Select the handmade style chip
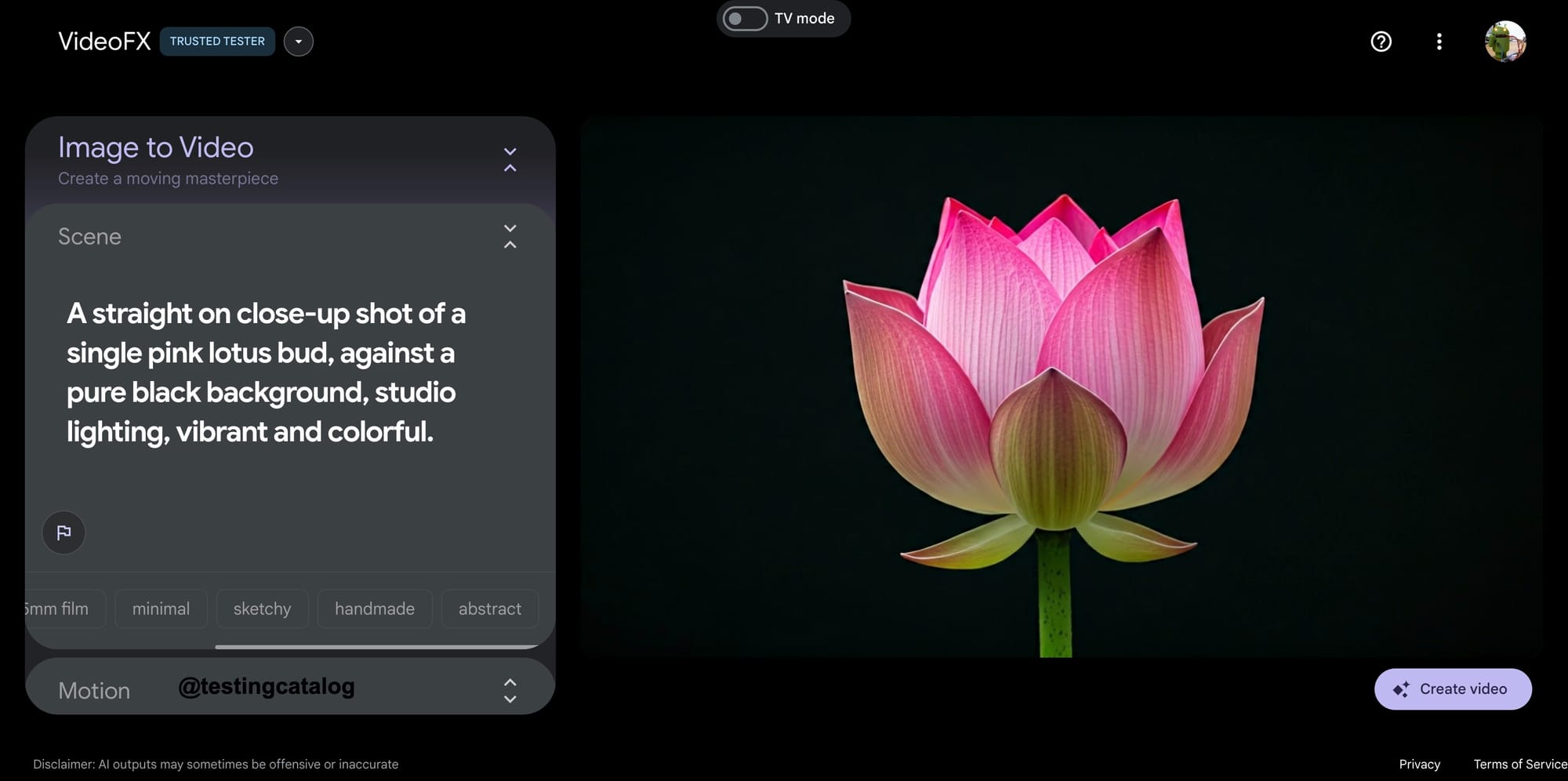Screen dimensions: 1568x781 (x=375, y=608)
